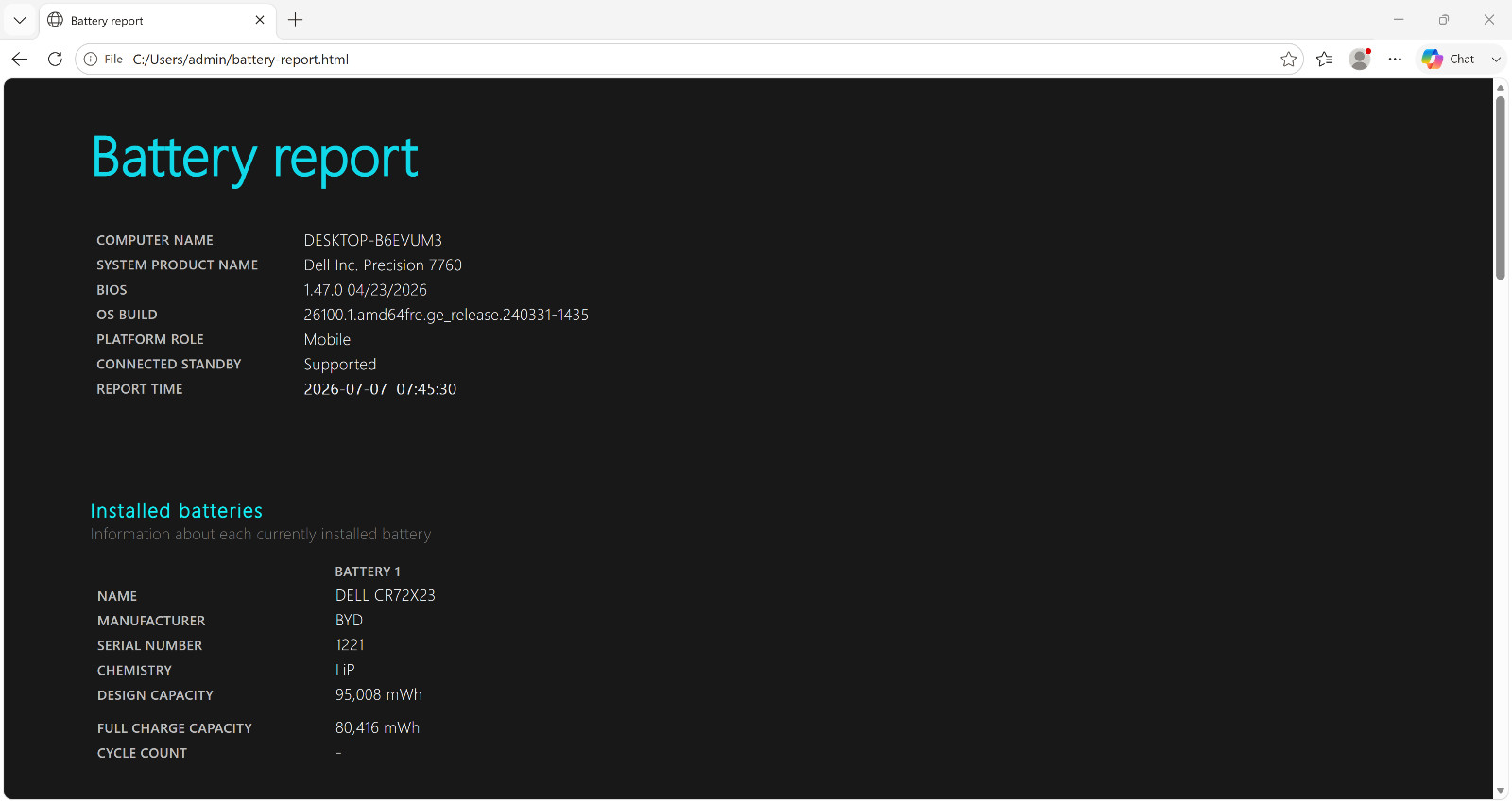Open a new tab with plus button

[x=296, y=20]
